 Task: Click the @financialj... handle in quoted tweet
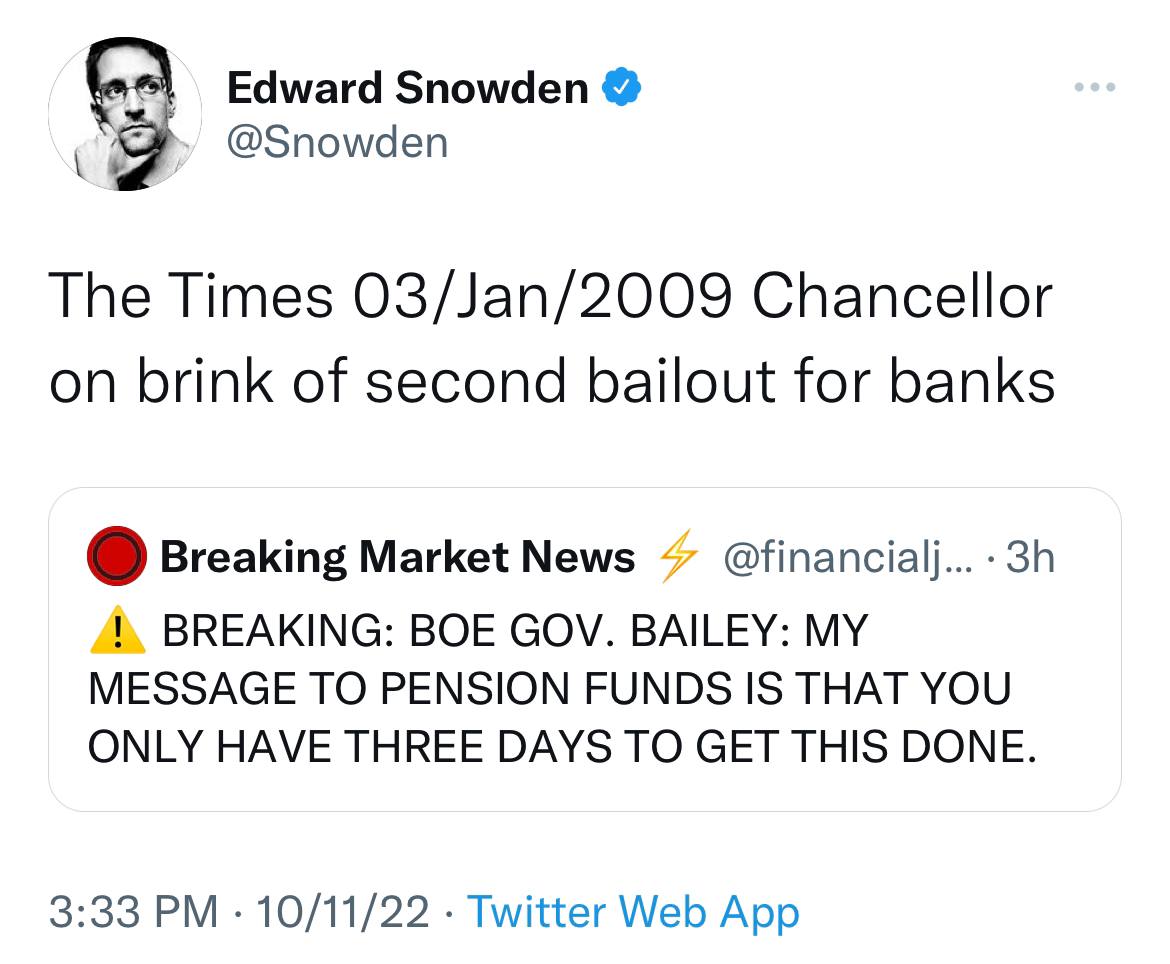tap(848, 557)
